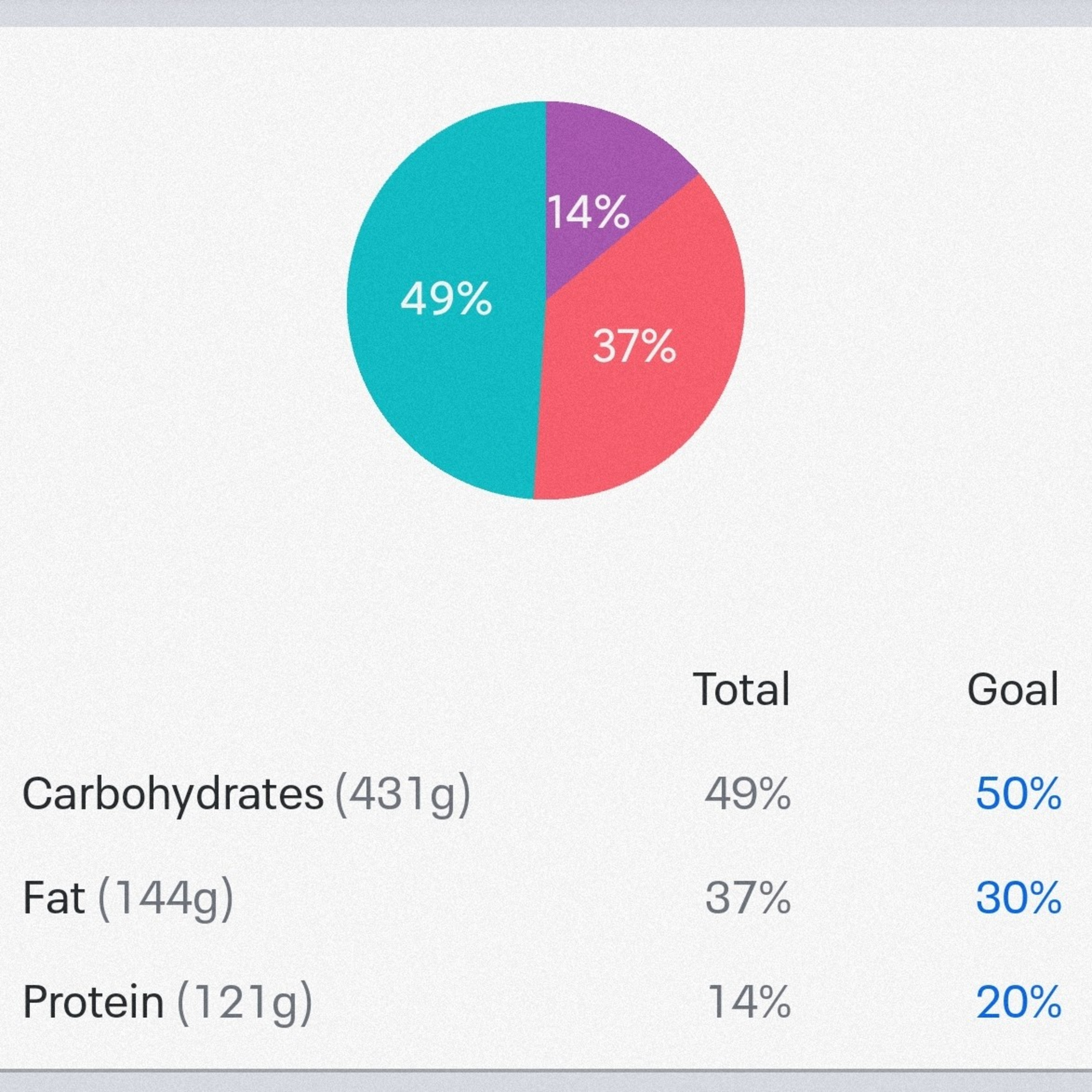Screen dimensions: 1092x1092
Task: Tap the 144g fat gram amount
Action: pyautogui.click(x=166, y=899)
